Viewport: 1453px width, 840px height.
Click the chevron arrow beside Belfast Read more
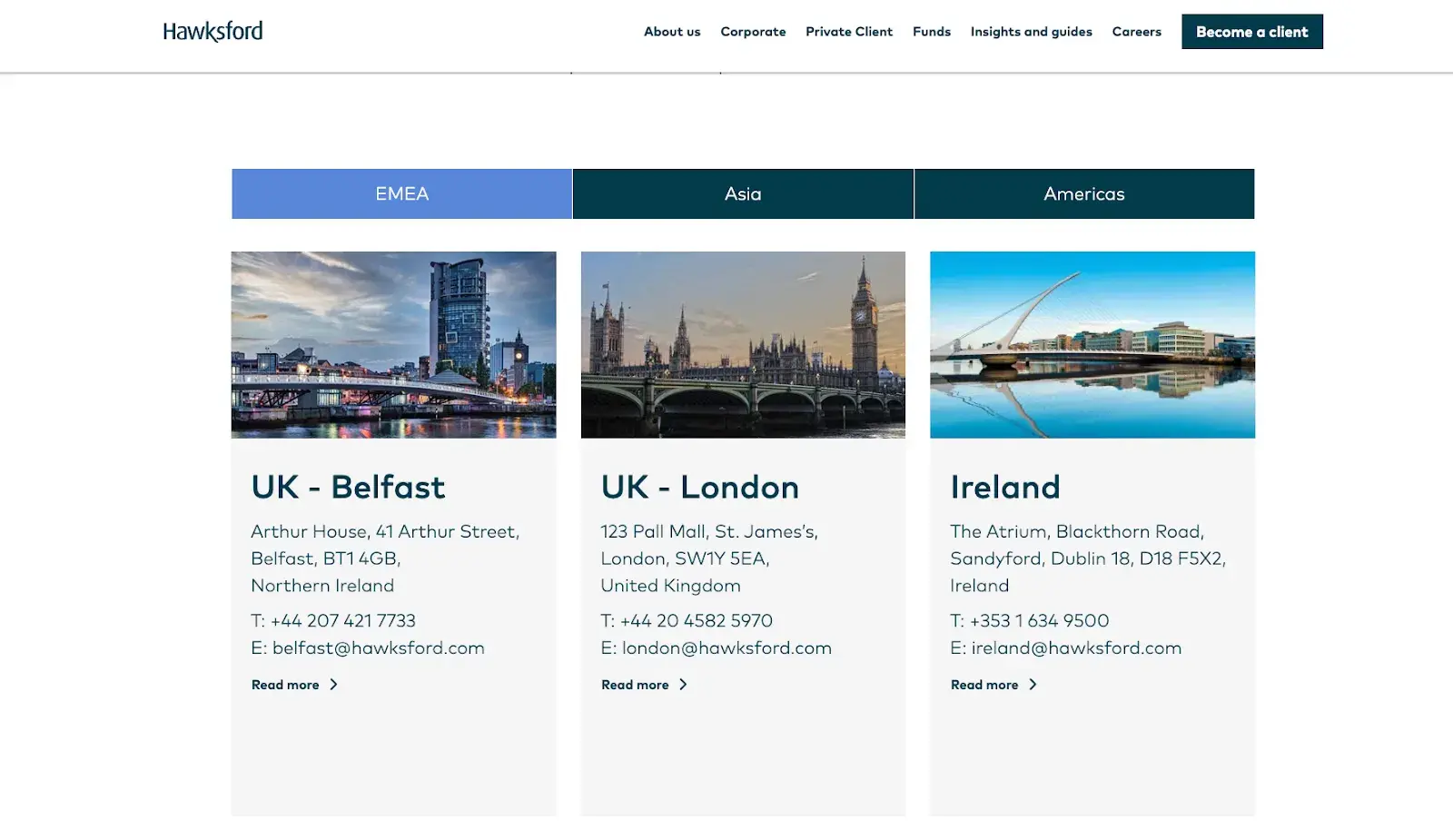(333, 685)
